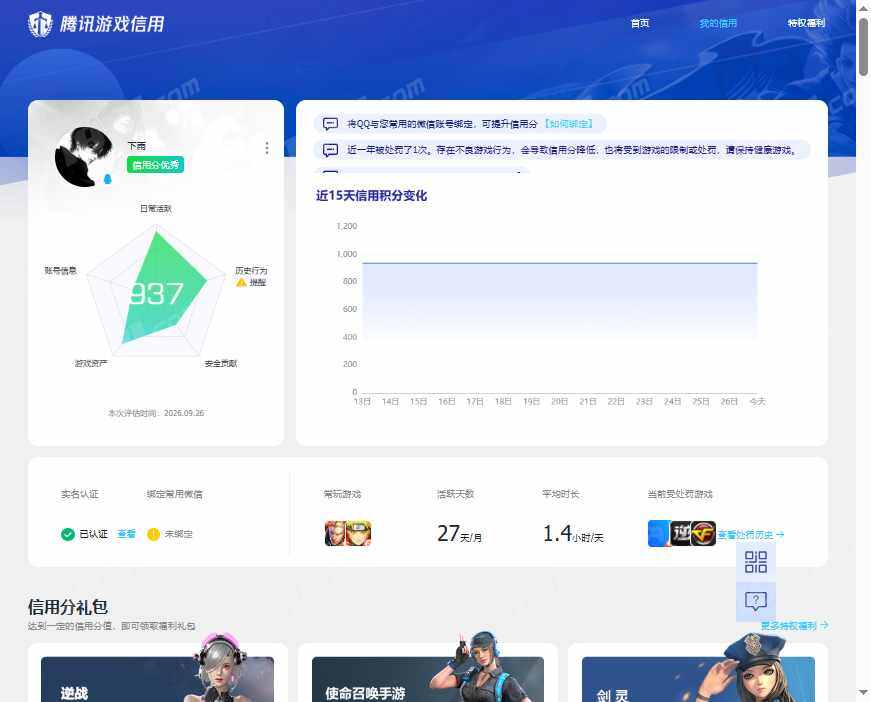The image size is (871, 702).
Task: Click the blue QQ badge on avatar
Action: (x=107, y=179)
